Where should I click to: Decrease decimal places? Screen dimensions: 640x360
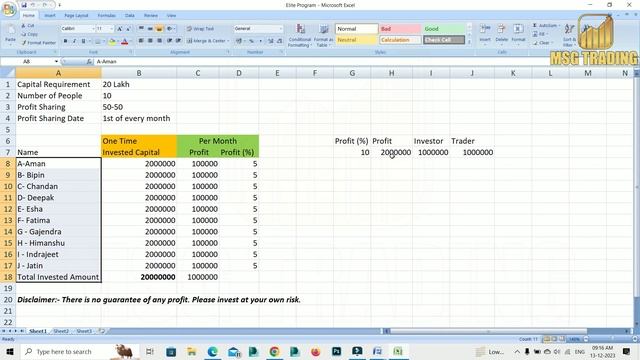pyautogui.click(x=280, y=41)
